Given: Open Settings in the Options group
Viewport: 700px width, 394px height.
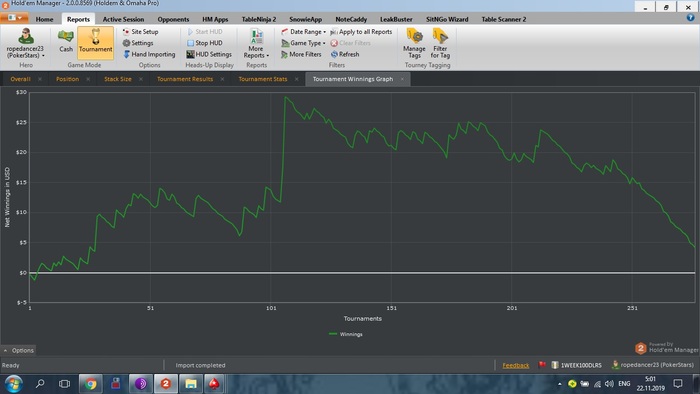Looking at the screenshot, I should (138, 43).
